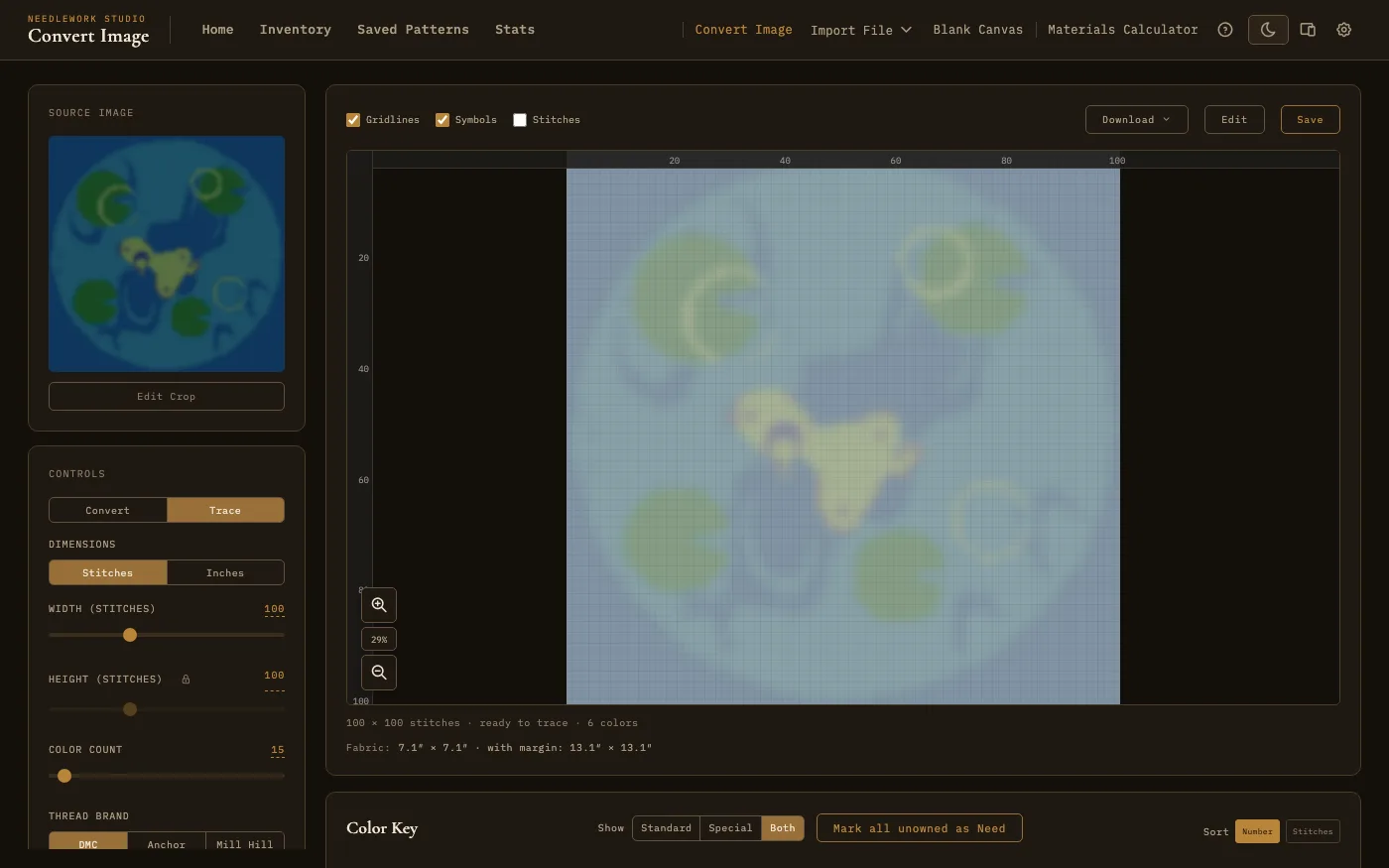Click Mark all unowned as Need
This screenshot has height=868, width=1389.
coord(920,828)
